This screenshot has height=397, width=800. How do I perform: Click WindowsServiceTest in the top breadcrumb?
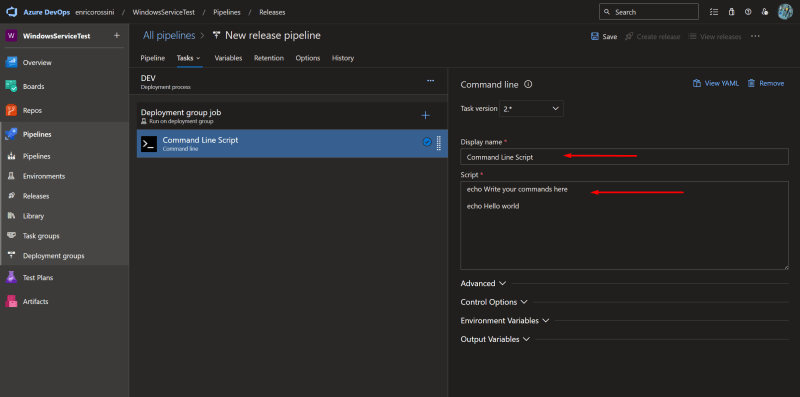tap(163, 12)
